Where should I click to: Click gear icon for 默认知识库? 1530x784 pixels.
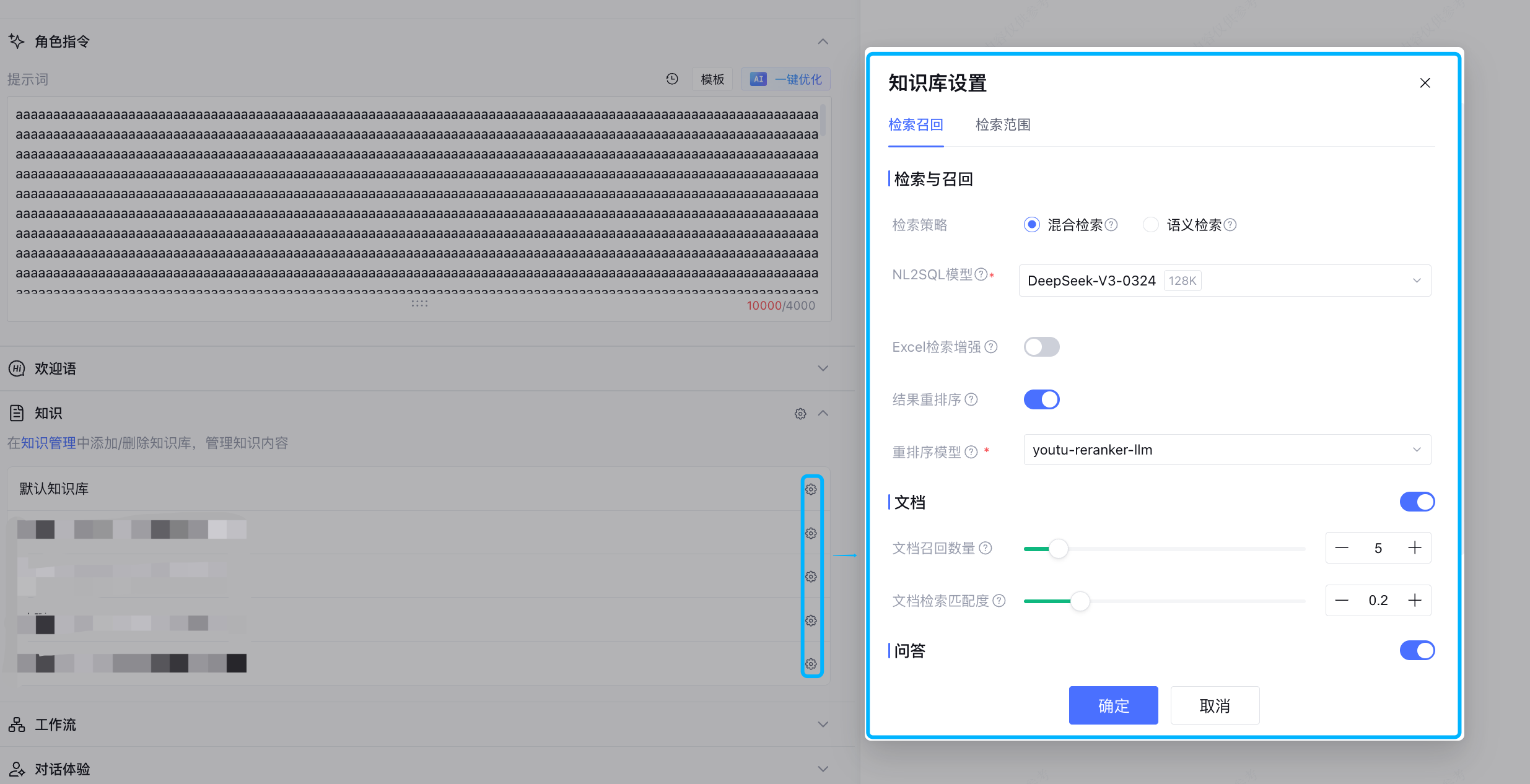(811, 489)
